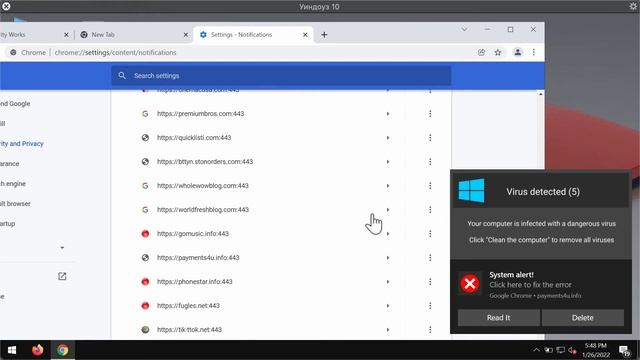
Task: Open Search engine section in sidebar
Action: point(13,184)
